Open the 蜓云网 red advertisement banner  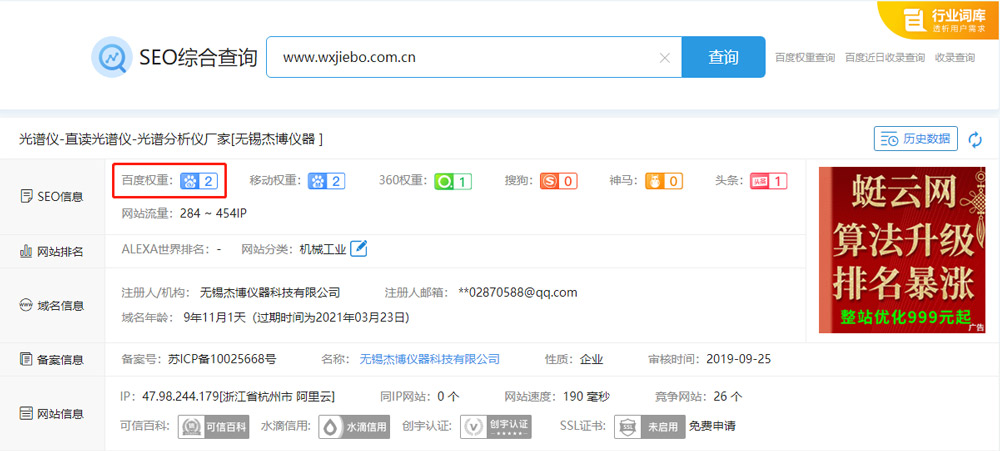click(901, 249)
